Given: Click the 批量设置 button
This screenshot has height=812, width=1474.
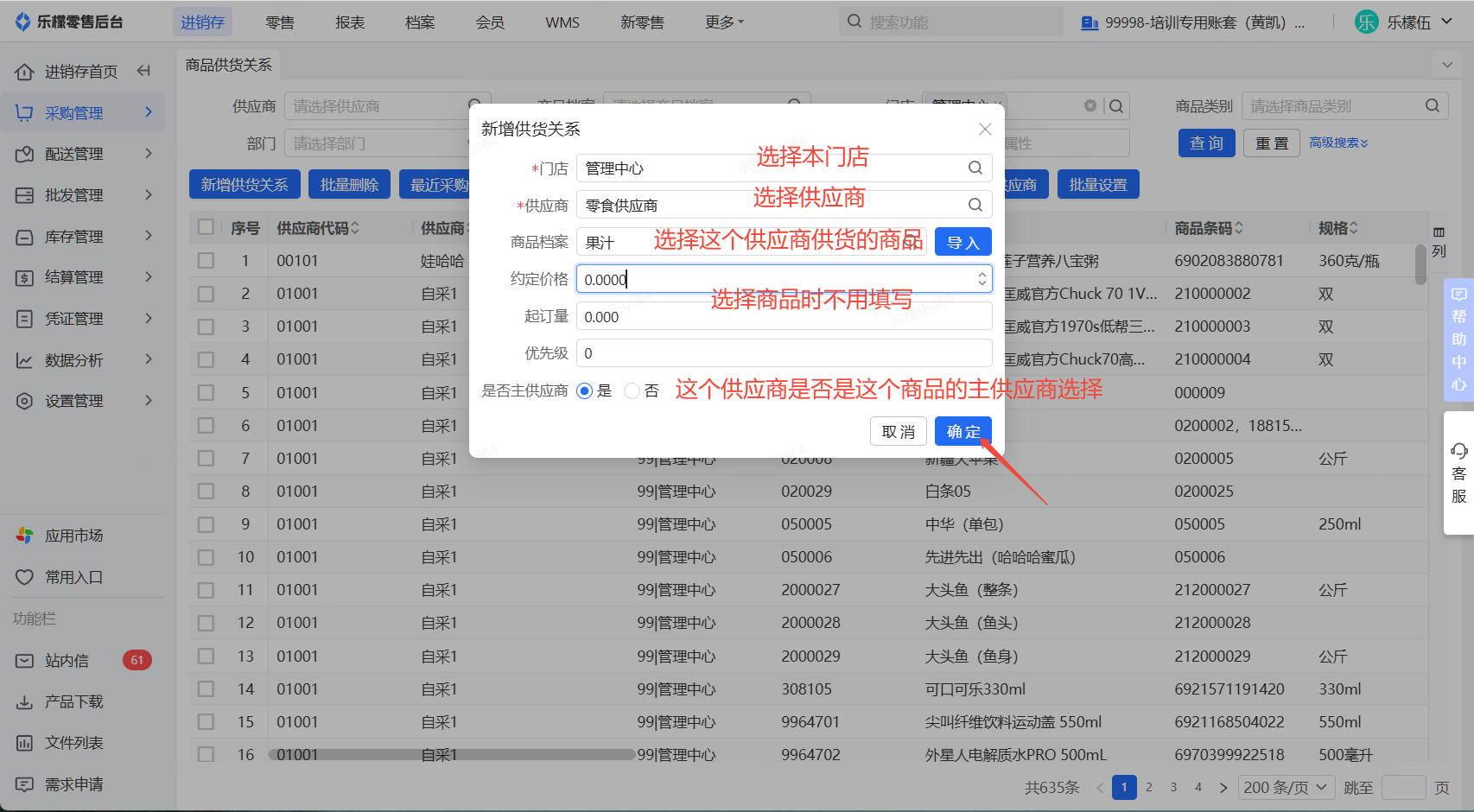Looking at the screenshot, I should point(1098,184).
